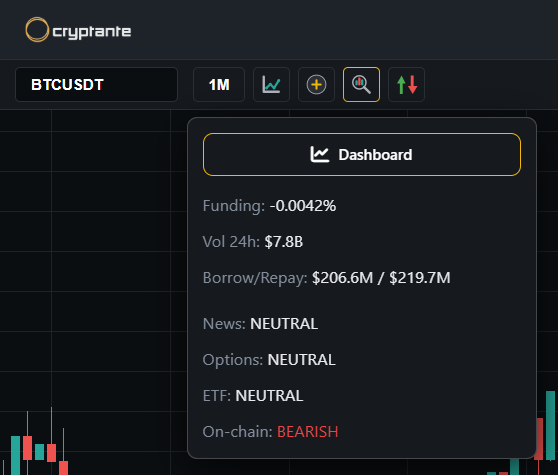Click the Cryptante circle logo
Image resolution: width=558 pixels, height=475 pixels.
point(37,30)
